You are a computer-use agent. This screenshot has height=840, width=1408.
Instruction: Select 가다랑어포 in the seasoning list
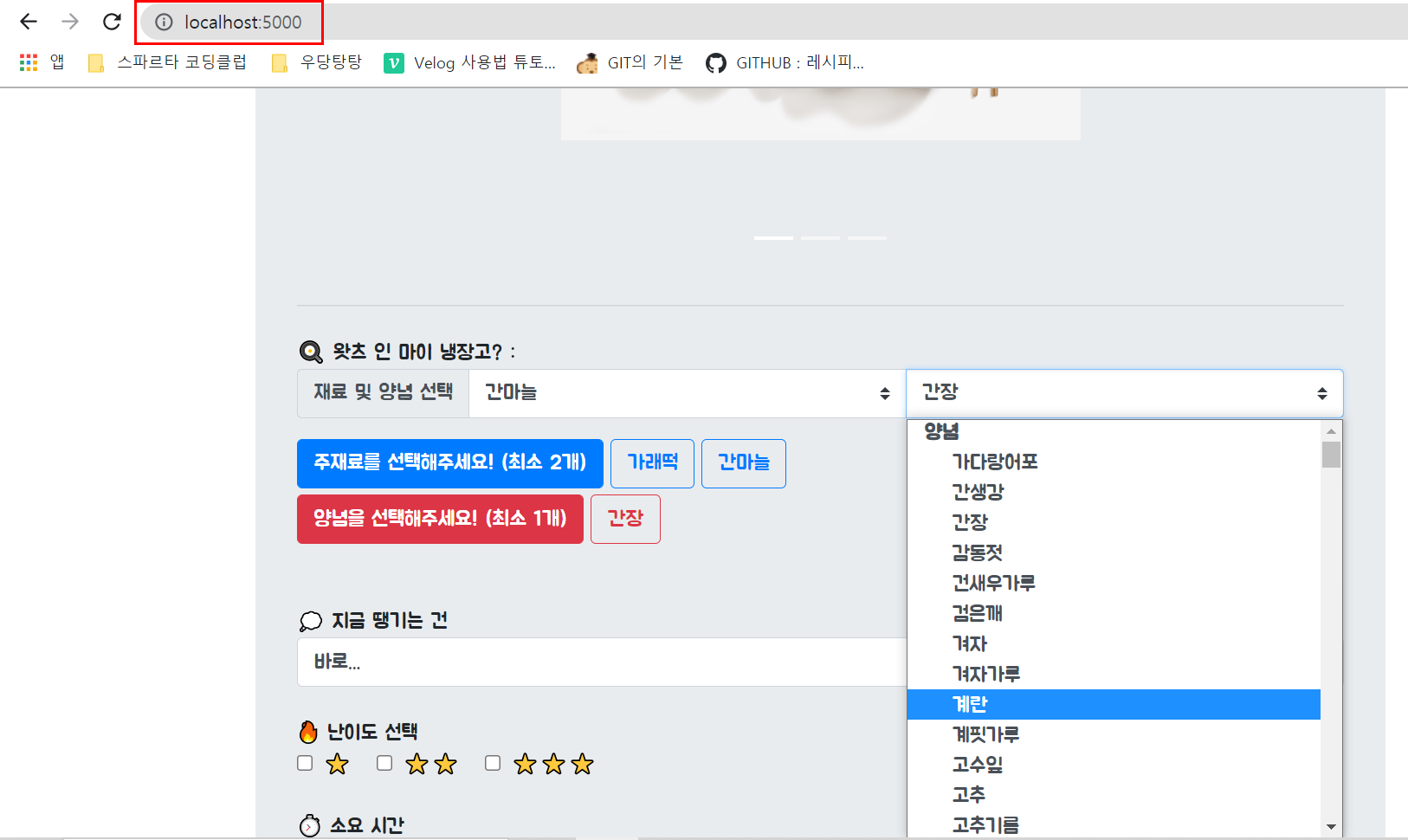coord(1114,462)
